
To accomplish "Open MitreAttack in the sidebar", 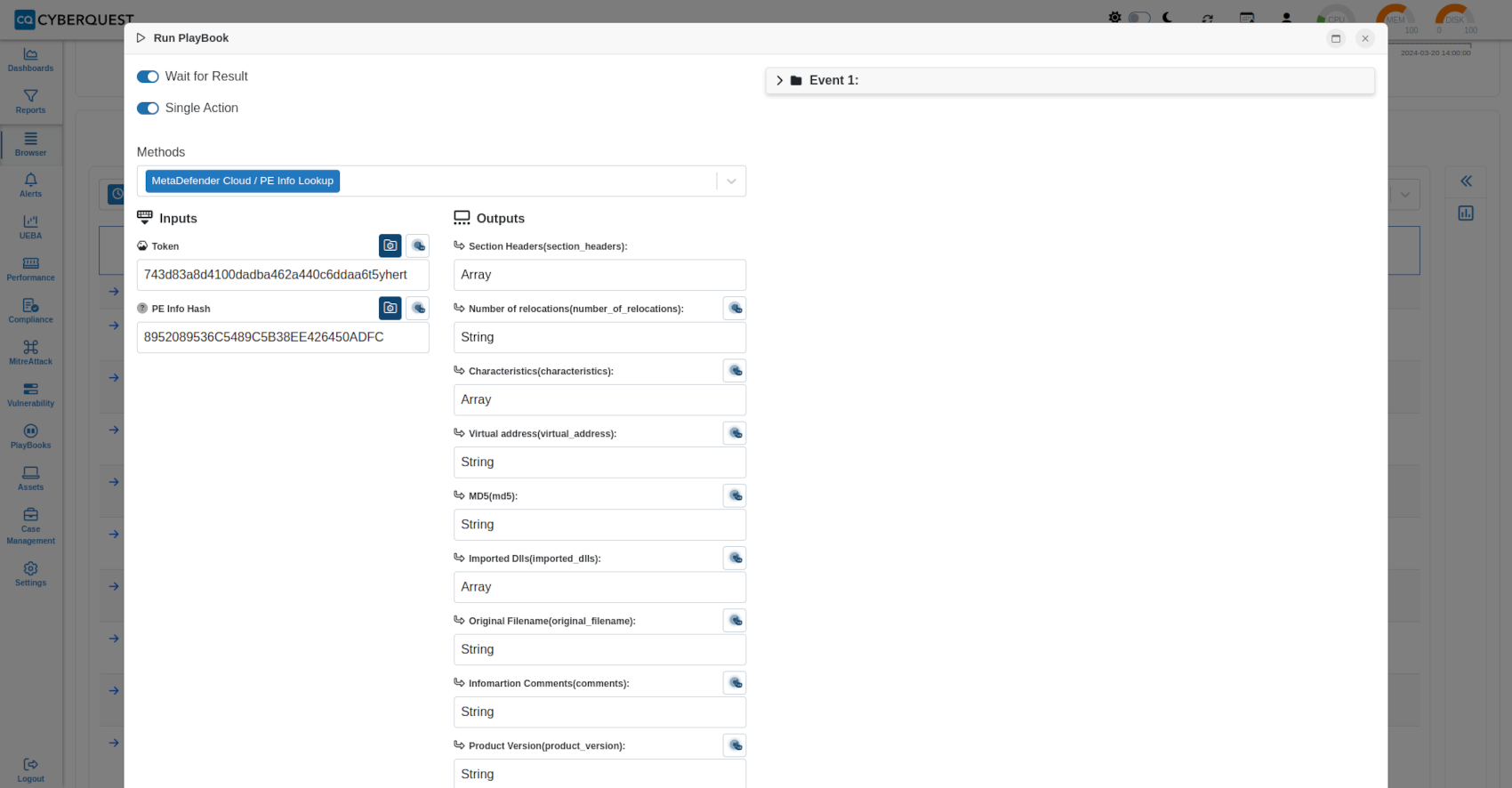I will pyautogui.click(x=31, y=352).
